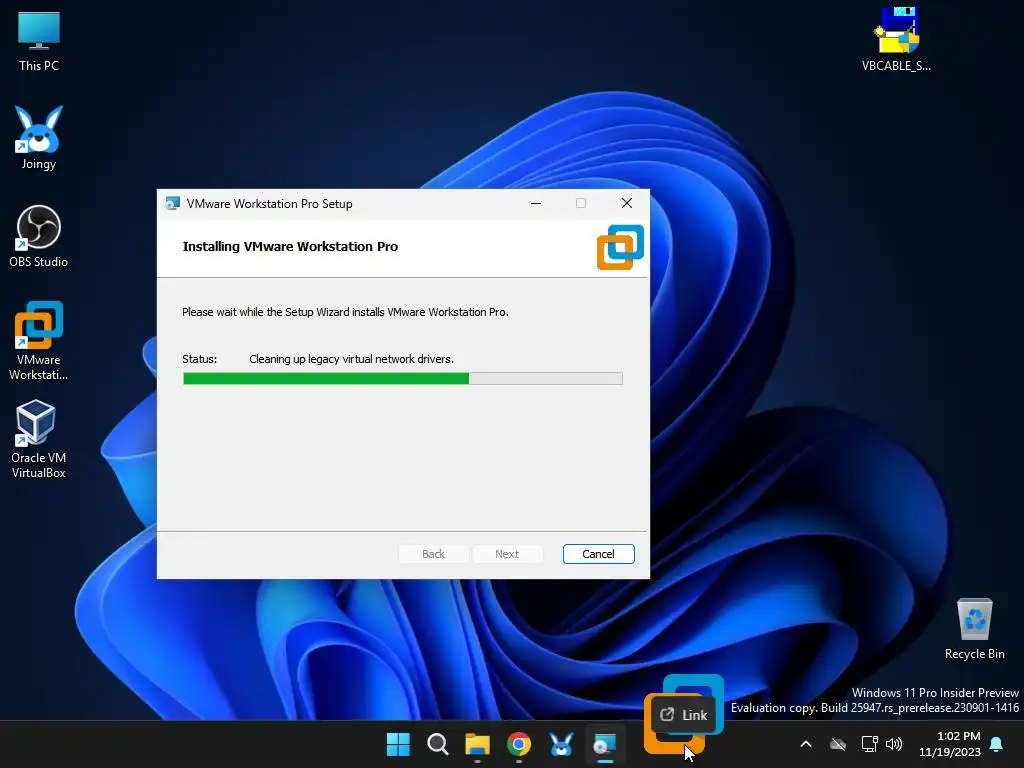The width and height of the screenshot is (1024, 768).
Task: Open the Windows Start menu
Action: pyautogui.click(x=398, y=744)
